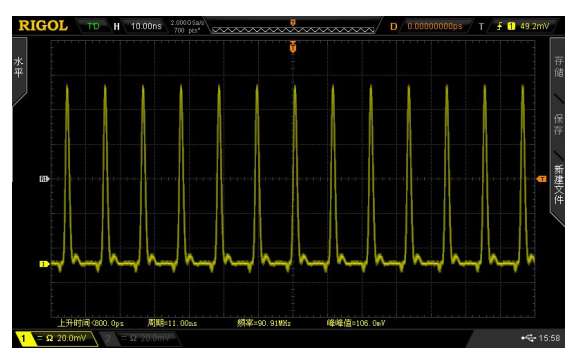The width and height of the screenshot is (573, 364).
Task: Click the channel 1 ground level marker
Action: coord(44,264)
